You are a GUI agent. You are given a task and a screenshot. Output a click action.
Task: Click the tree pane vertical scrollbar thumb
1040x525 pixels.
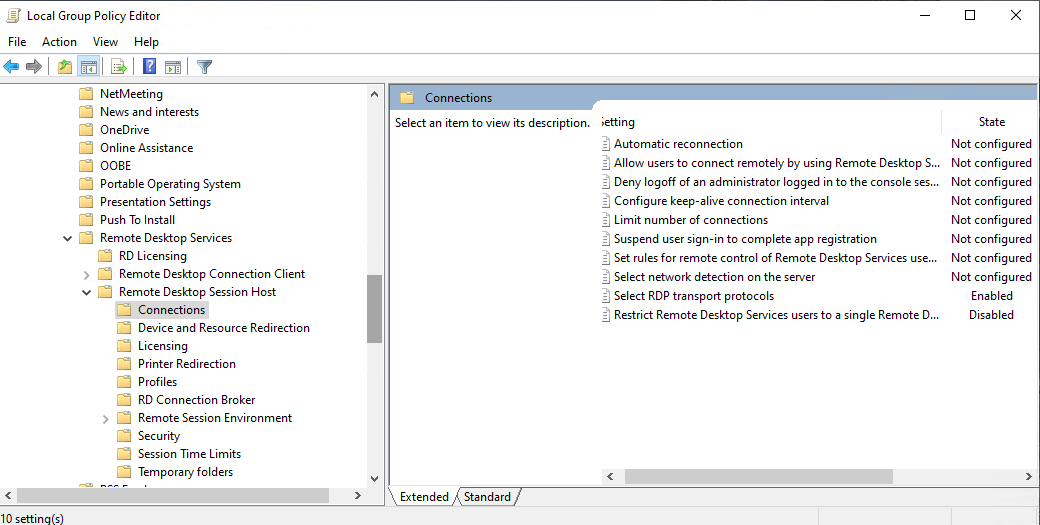tap(374, 308)
